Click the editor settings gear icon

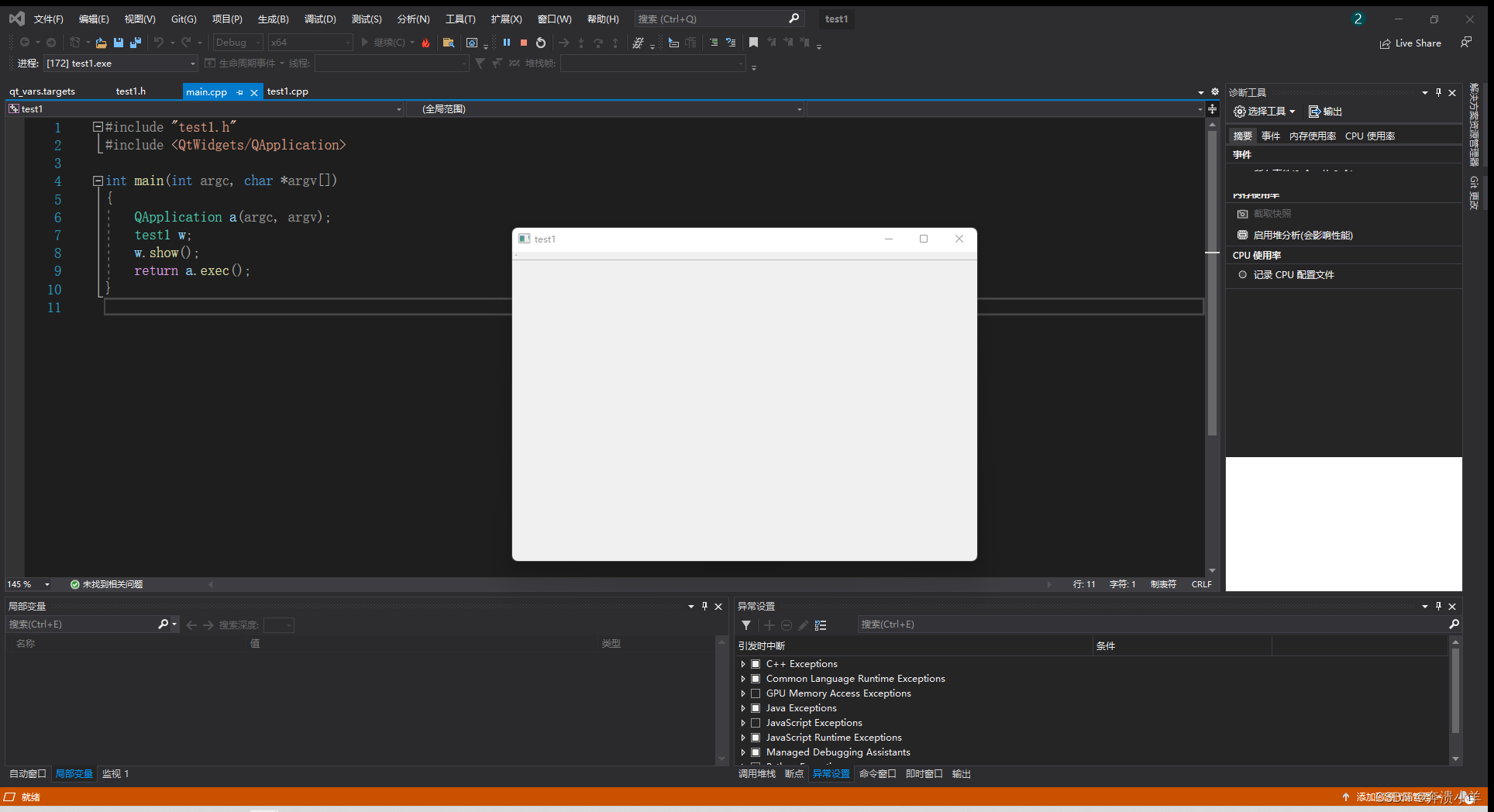(x=1215, y=91)
